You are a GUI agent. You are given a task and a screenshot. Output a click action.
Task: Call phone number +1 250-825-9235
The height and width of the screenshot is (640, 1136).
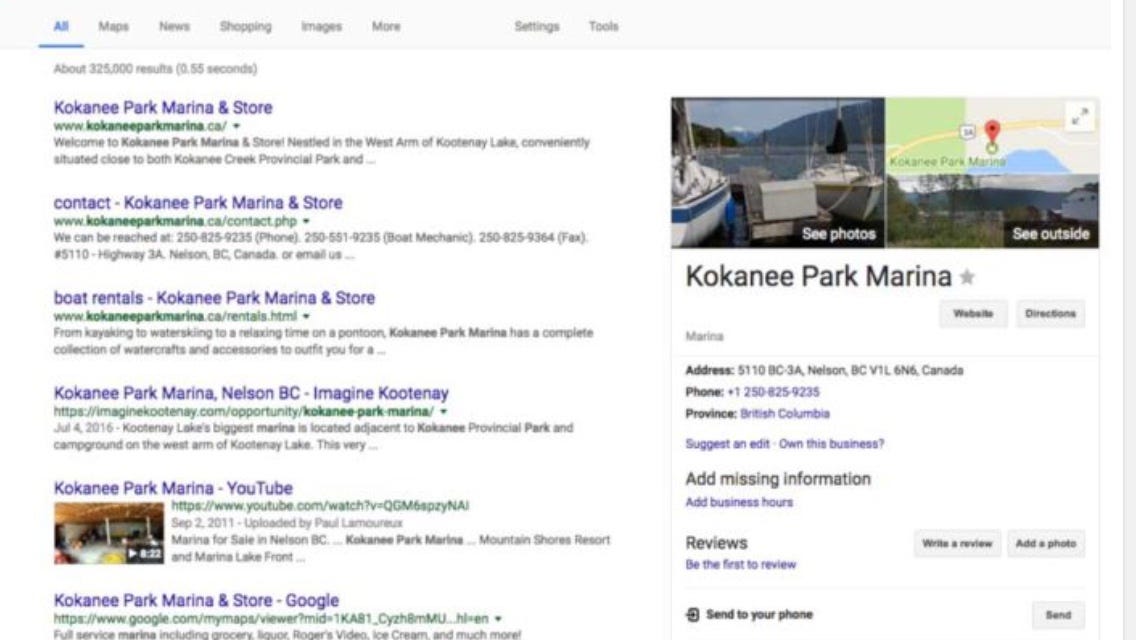click(x=773, y=392)
